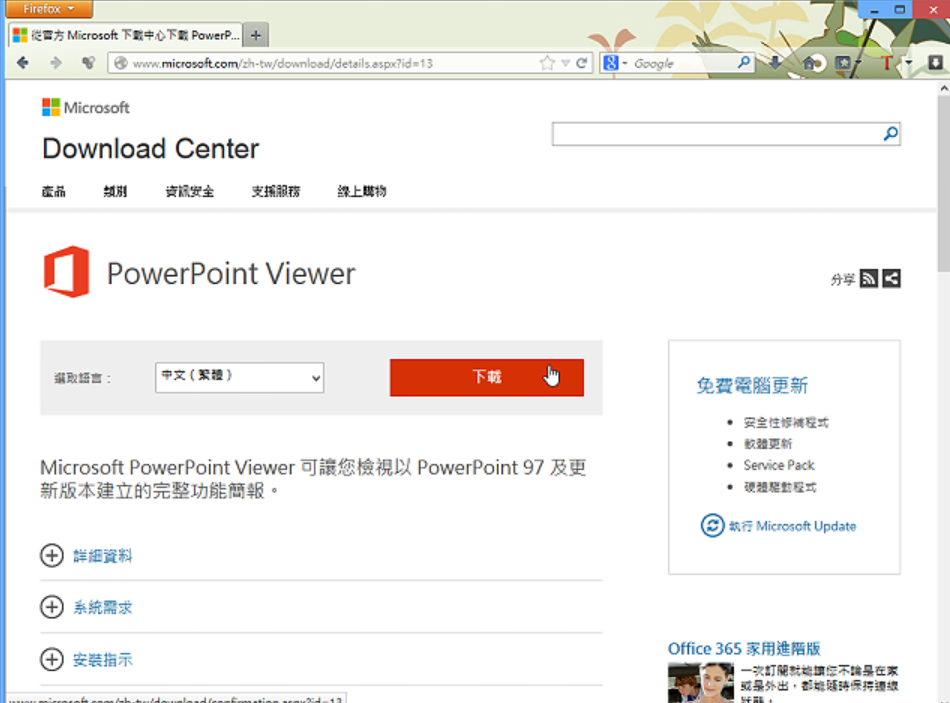Image resolution: width=950 pixels, height=703 pixels.
Task: Open the 詳細資料 link
Action: 102,556
